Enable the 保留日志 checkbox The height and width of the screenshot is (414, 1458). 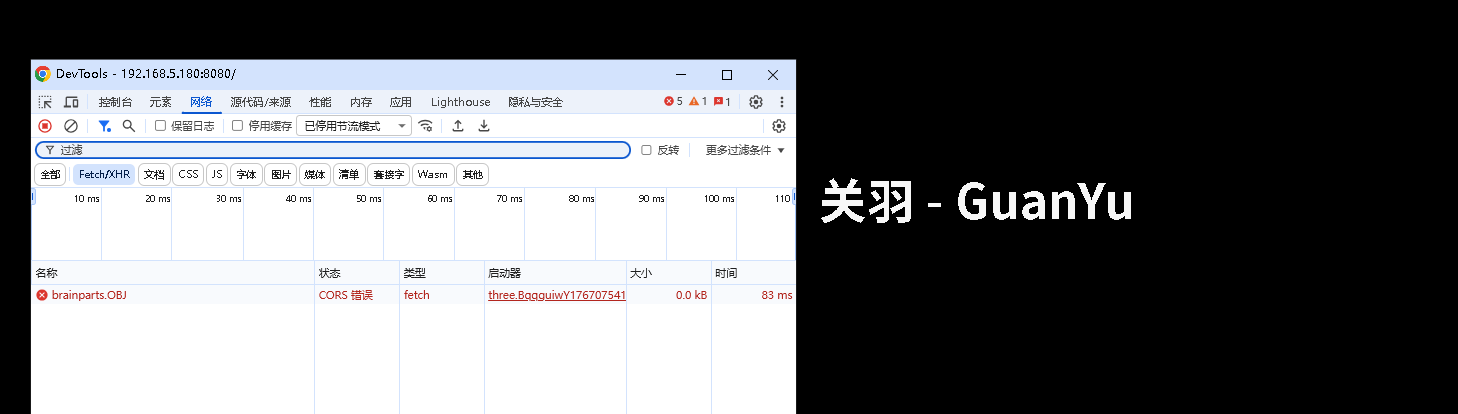click(160, 126)
